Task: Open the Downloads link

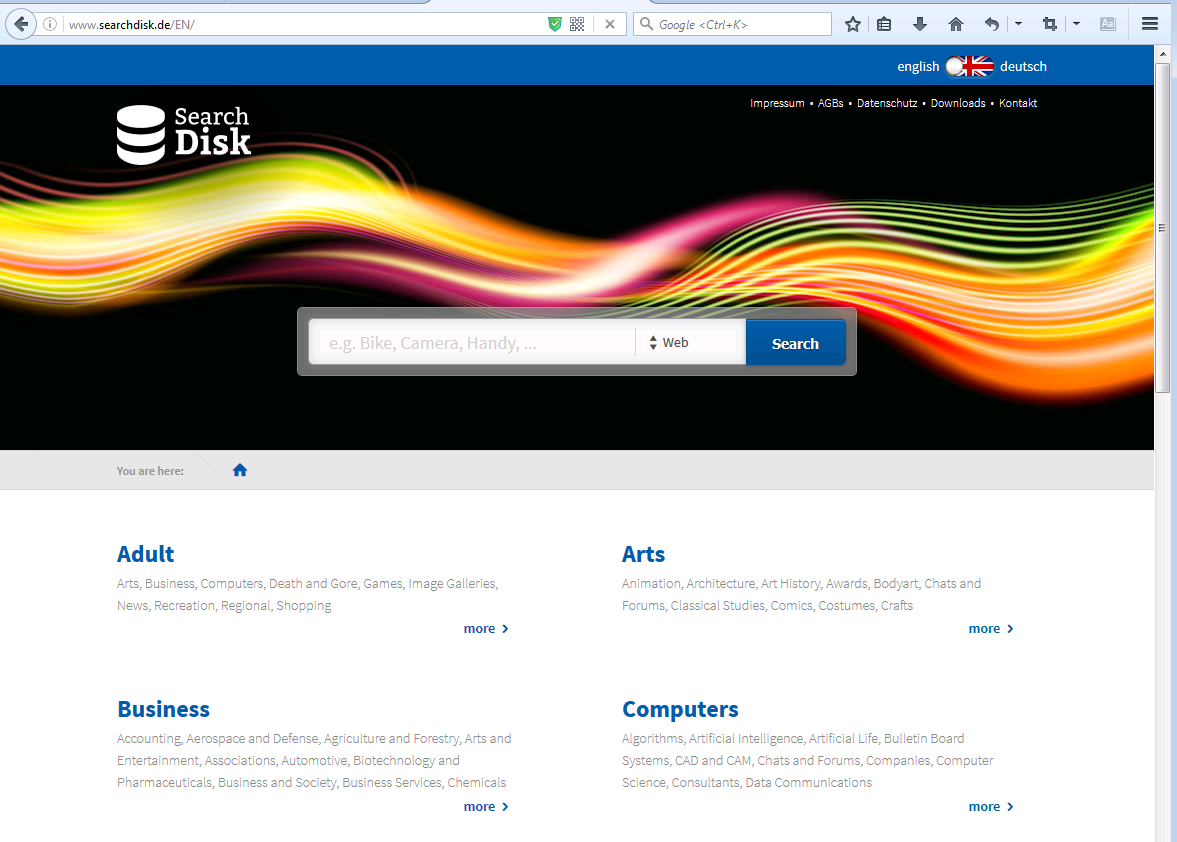Action: pos(958,104)
